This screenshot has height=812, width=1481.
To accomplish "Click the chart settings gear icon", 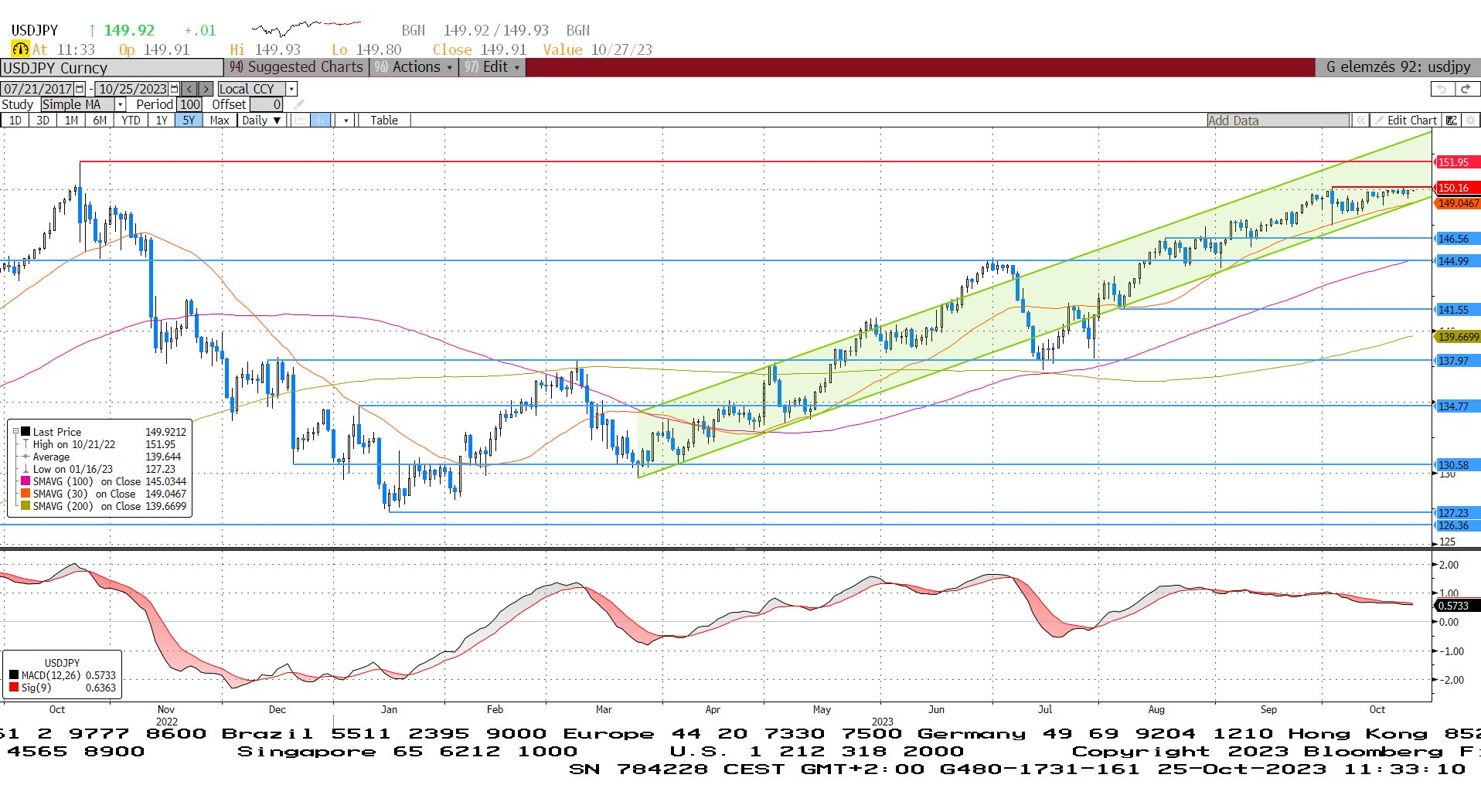I will (x=1471, y=121).
